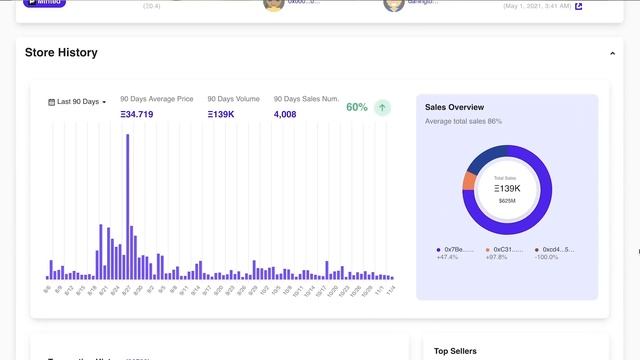Click the 90 Days Sales Num. label
Screen dimensions: 640x360
(x=306, y=99)
